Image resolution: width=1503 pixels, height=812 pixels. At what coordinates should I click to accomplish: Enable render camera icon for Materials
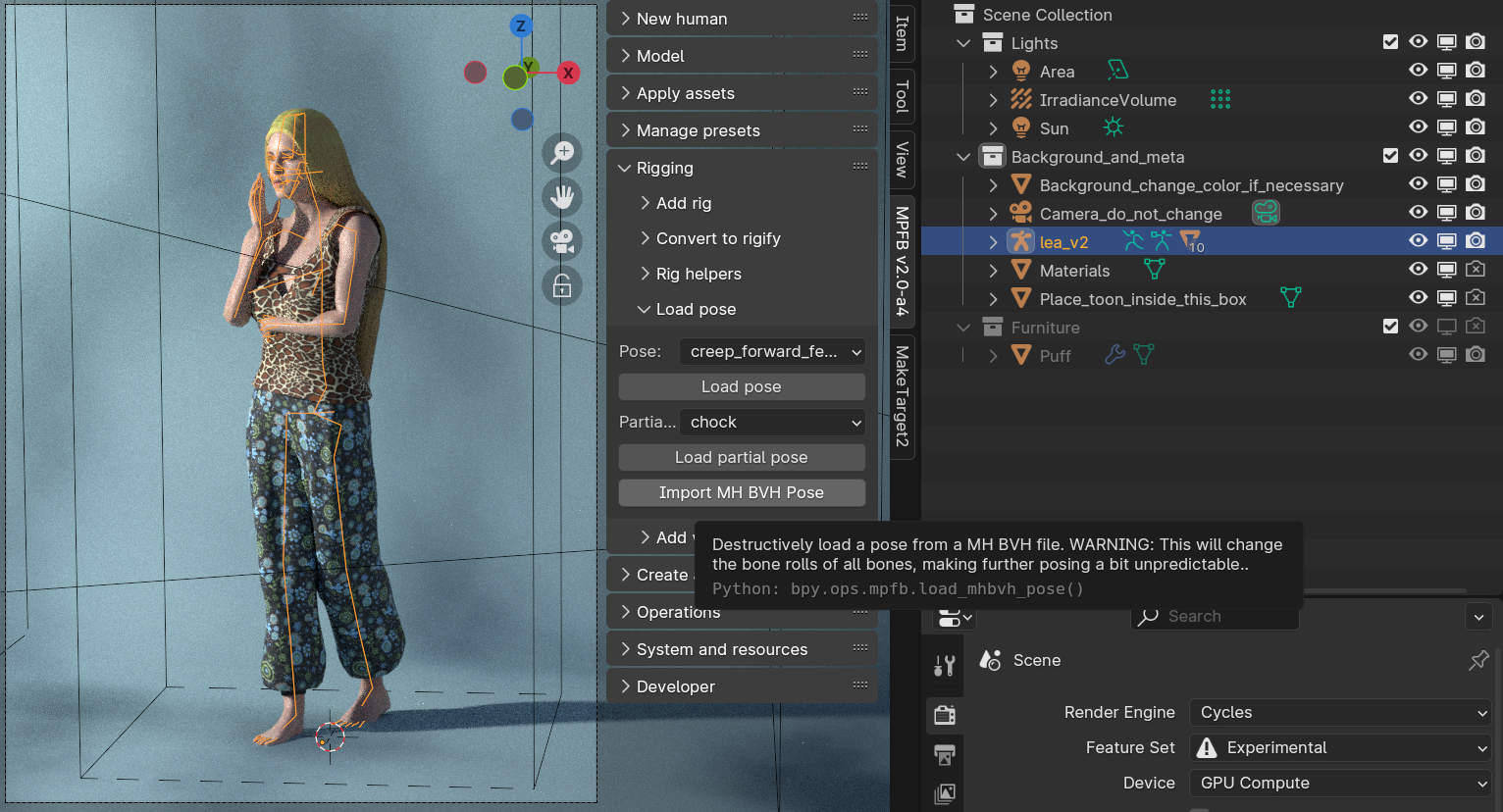(x=1476, y=270)
